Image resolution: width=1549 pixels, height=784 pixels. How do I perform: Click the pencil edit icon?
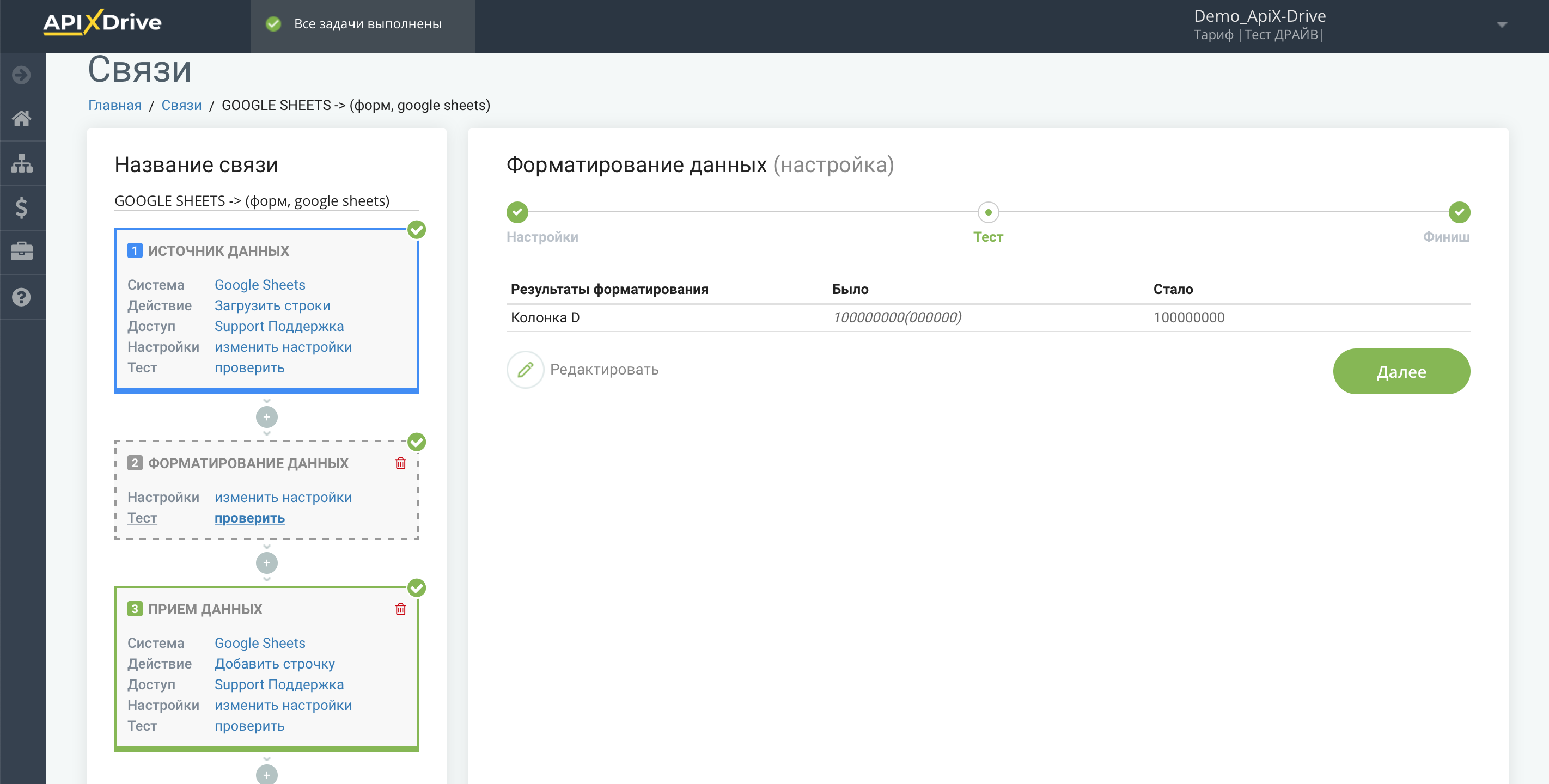tap(525, 369)
